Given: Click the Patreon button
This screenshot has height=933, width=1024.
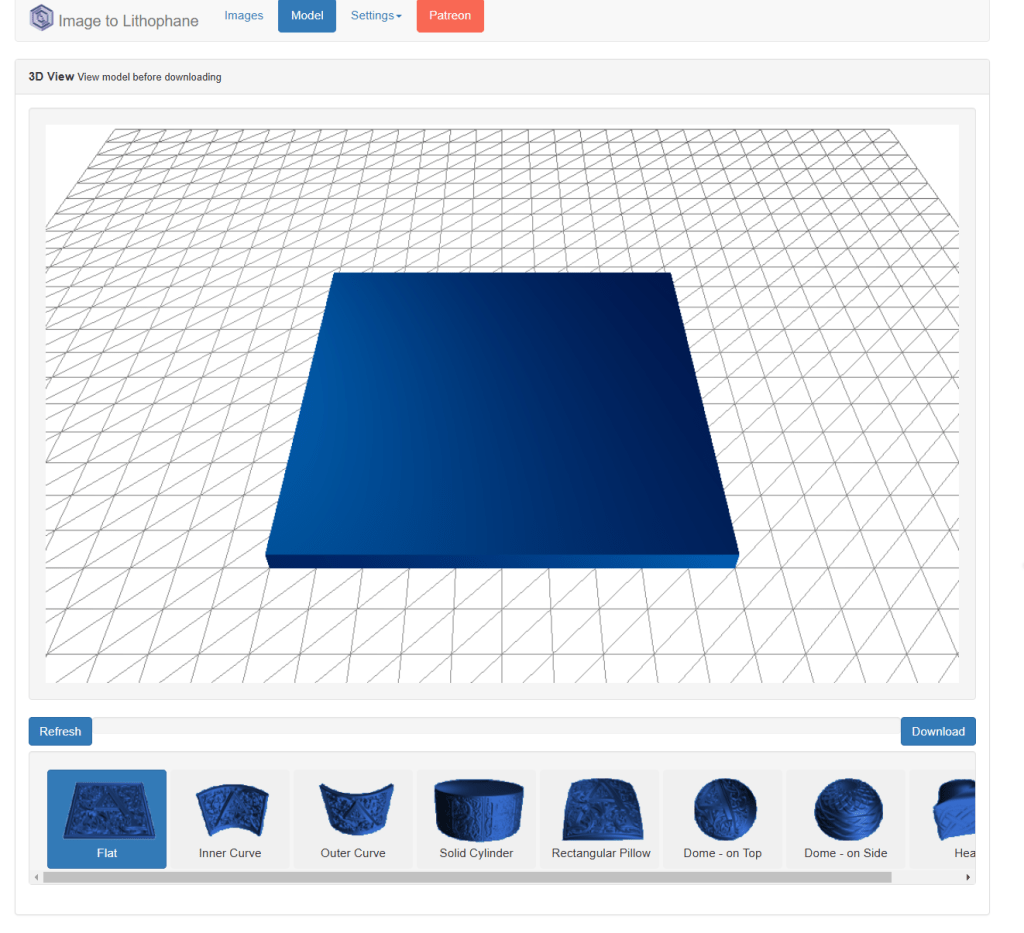Looking at the screenshot, I should click(x=450, y=16).
